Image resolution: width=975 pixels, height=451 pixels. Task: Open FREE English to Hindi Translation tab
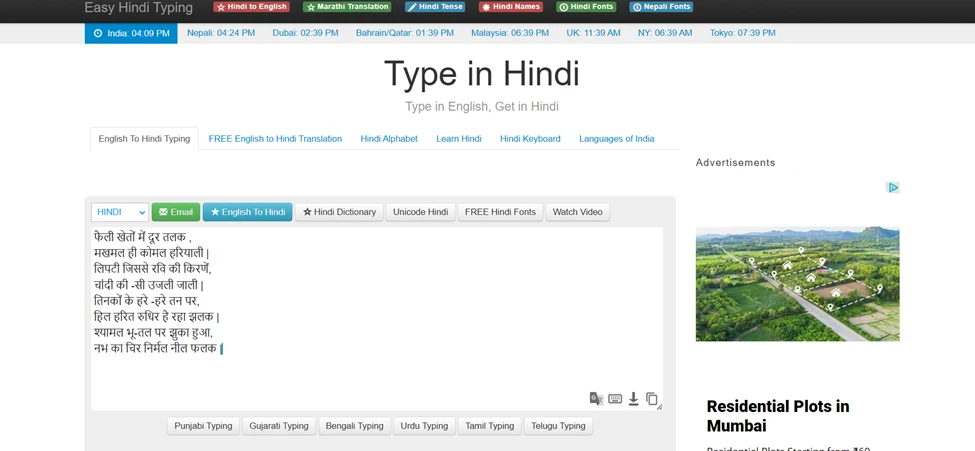[x=275, y=139]
